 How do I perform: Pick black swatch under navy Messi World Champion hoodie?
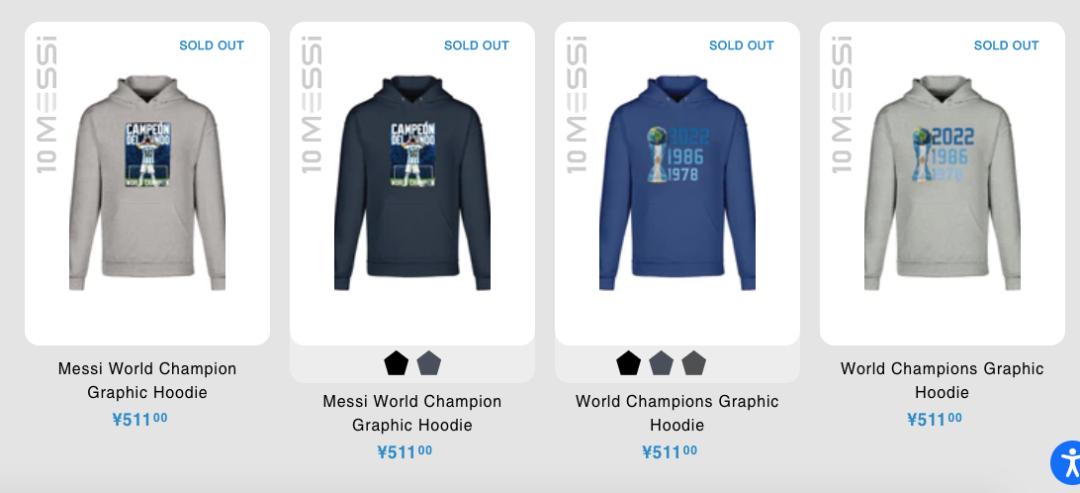point(396,364)
